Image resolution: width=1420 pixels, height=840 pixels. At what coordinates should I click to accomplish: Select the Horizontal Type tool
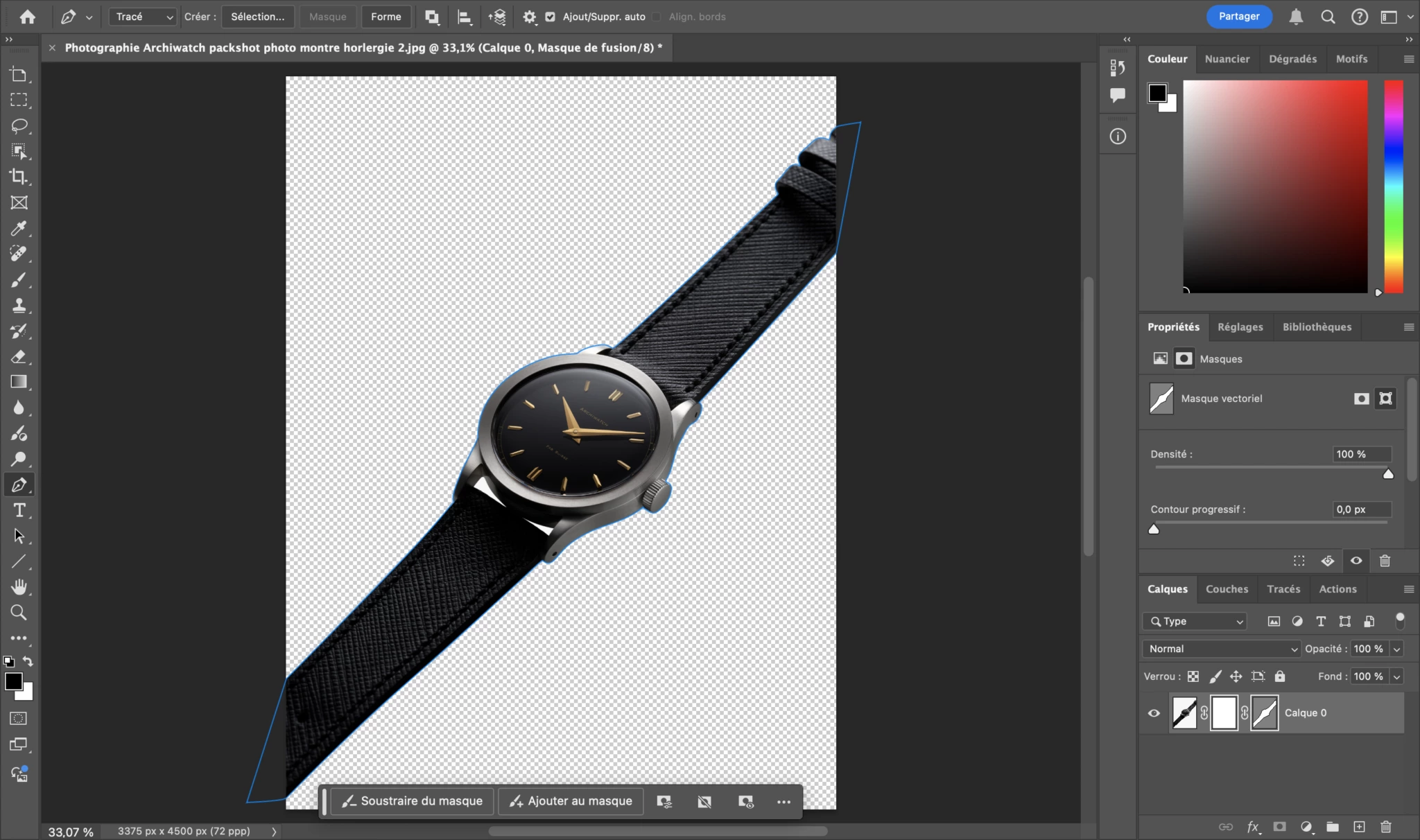(19, 511)
